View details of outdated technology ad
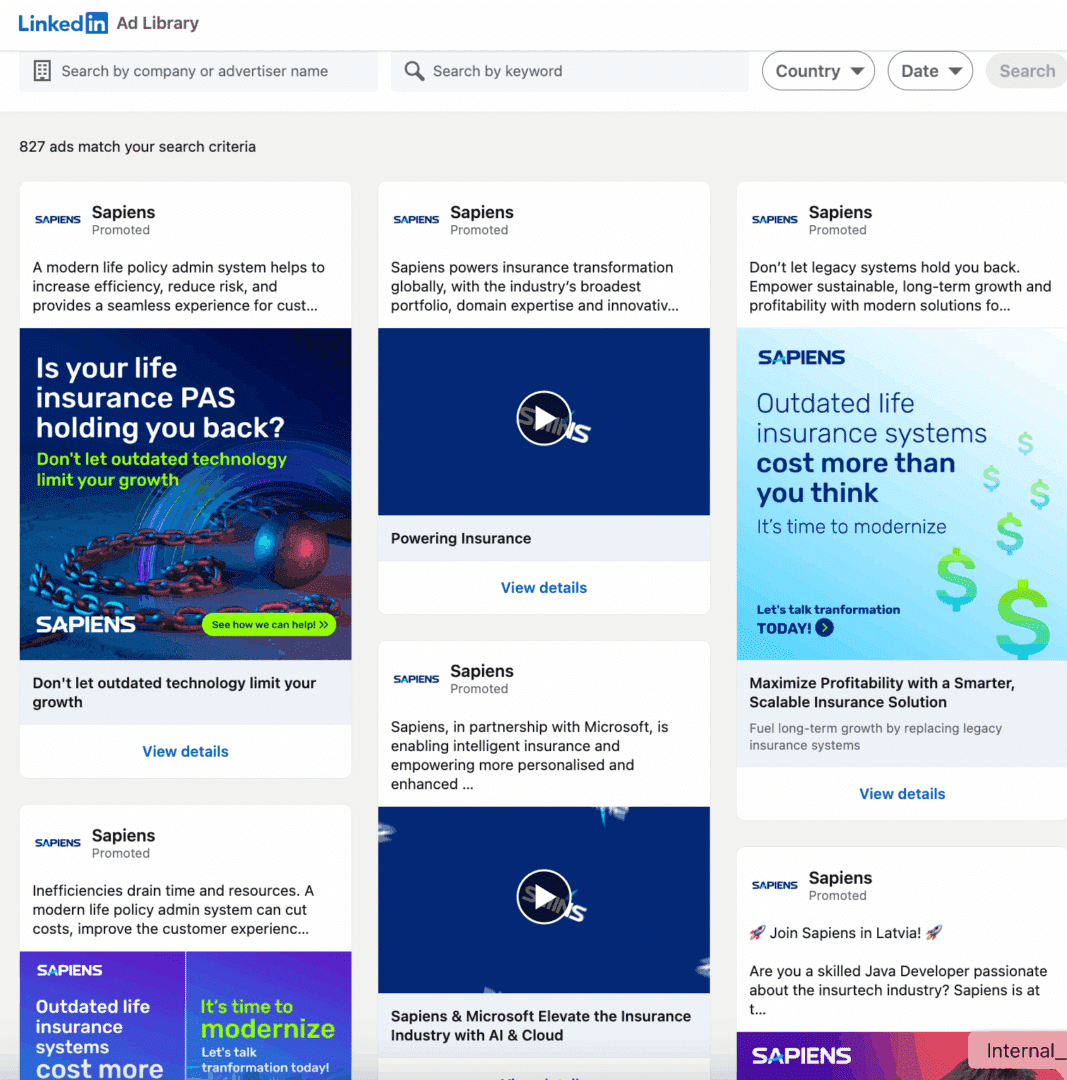The height and width of the screenshot is (1080, 1067). click(185, 751)
